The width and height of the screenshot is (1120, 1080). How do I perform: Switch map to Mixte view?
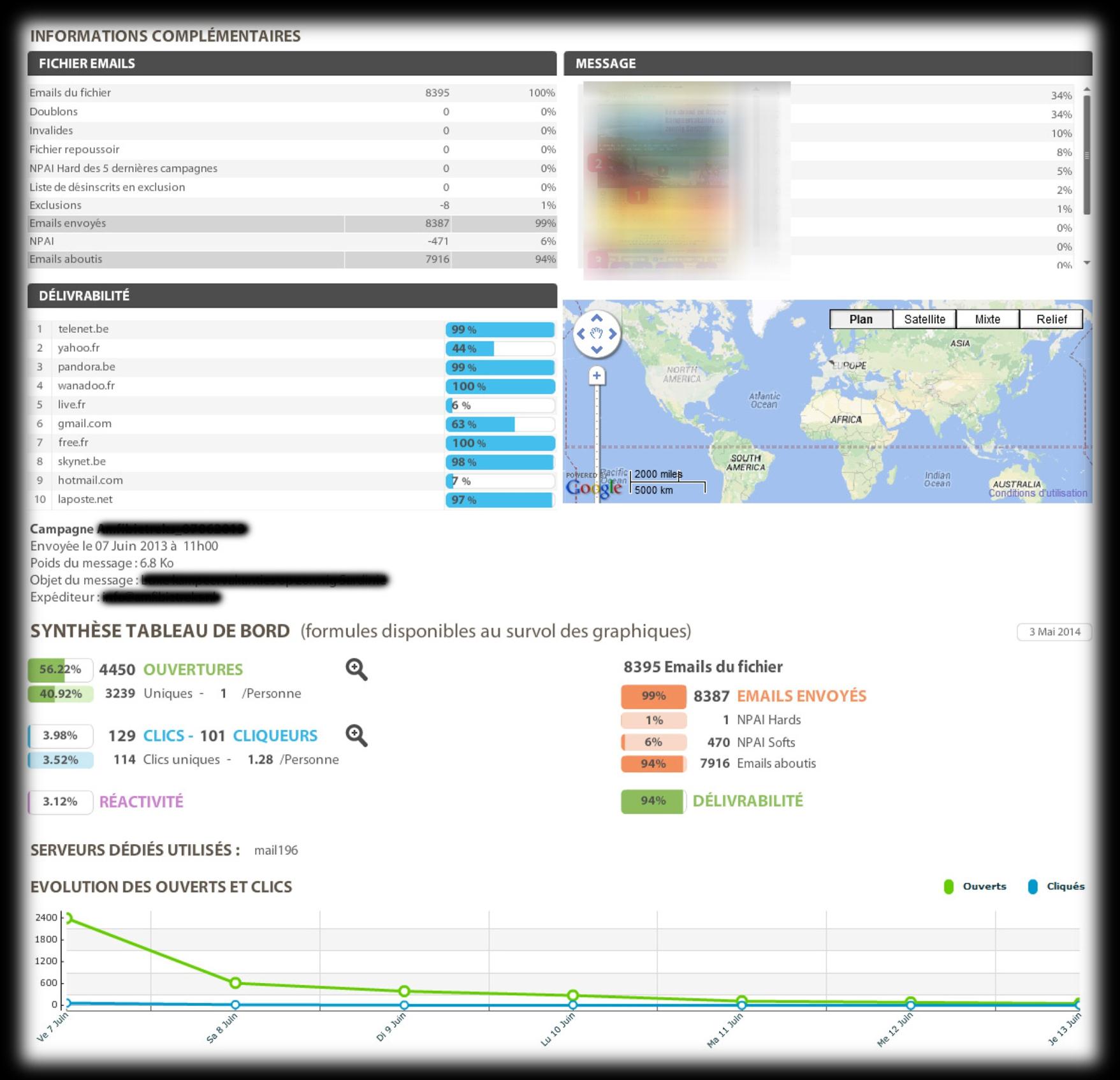[987, 319]
